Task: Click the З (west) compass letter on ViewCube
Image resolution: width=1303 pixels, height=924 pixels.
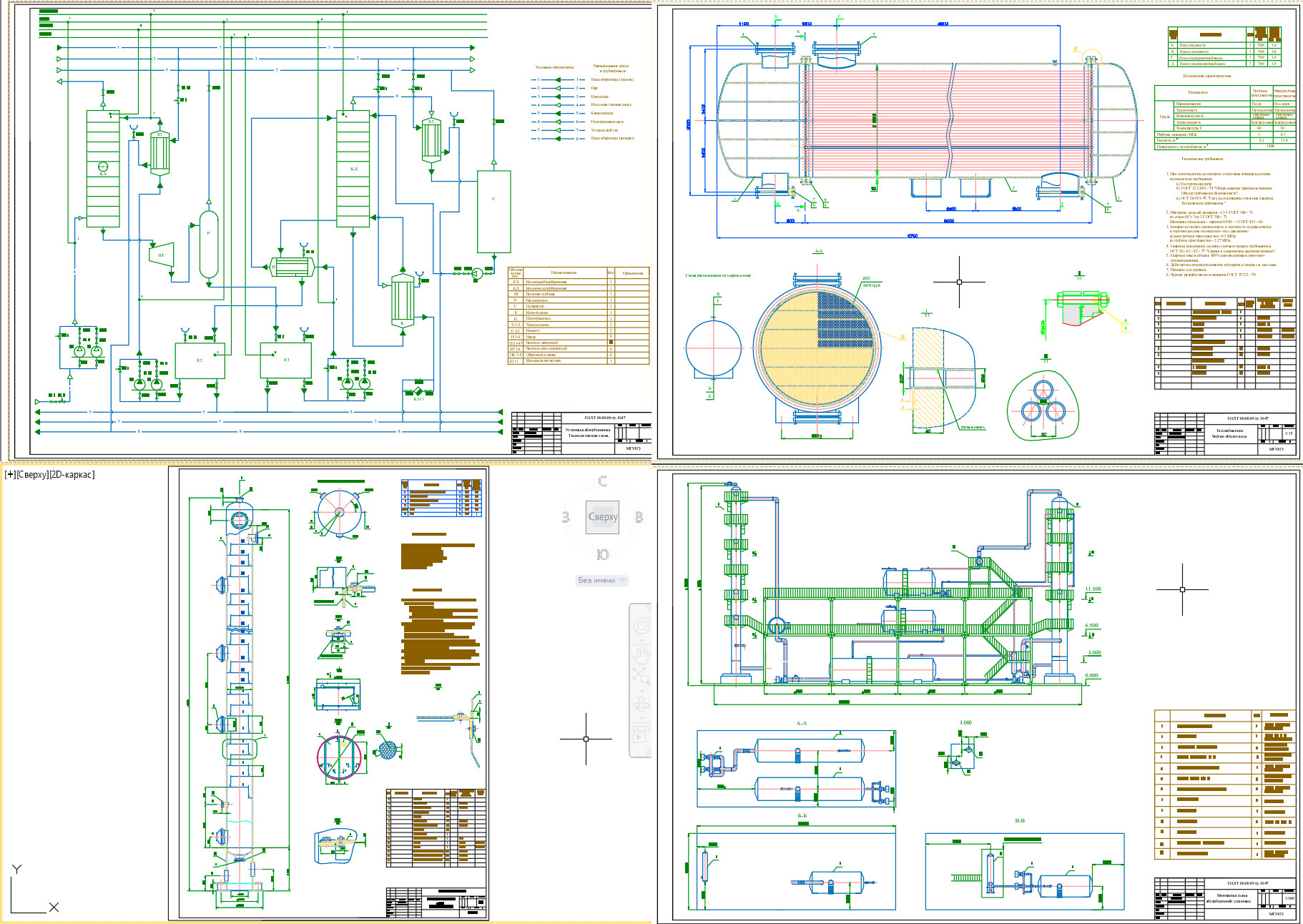Action: pos(566,517)
